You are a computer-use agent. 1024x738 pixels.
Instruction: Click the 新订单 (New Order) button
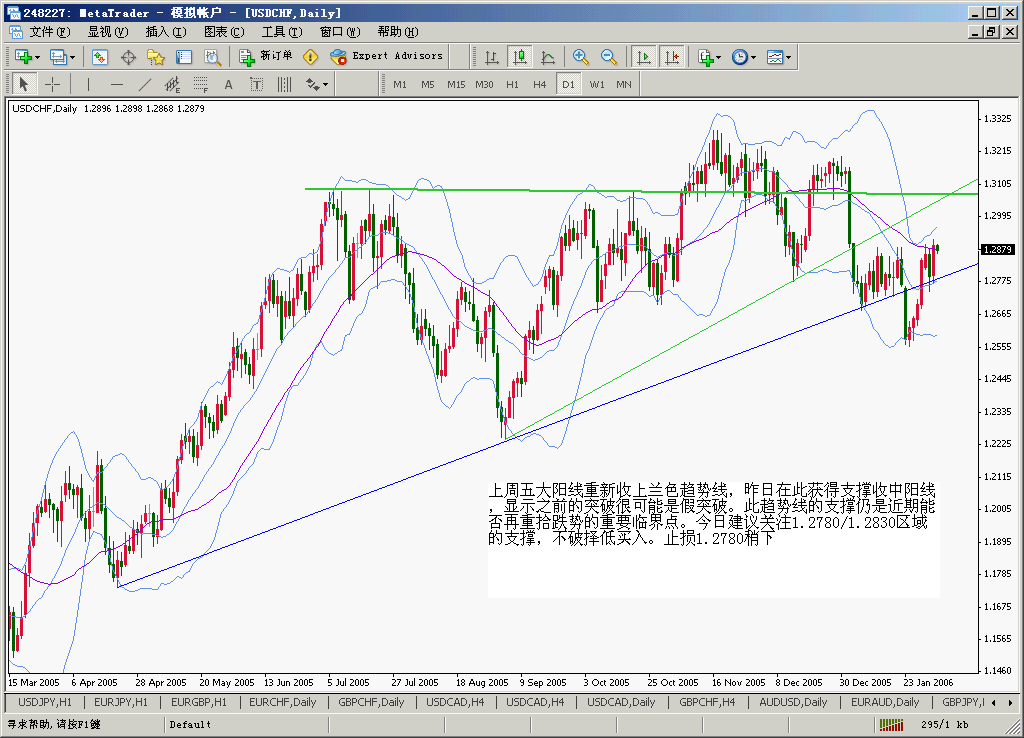[266, 57]
